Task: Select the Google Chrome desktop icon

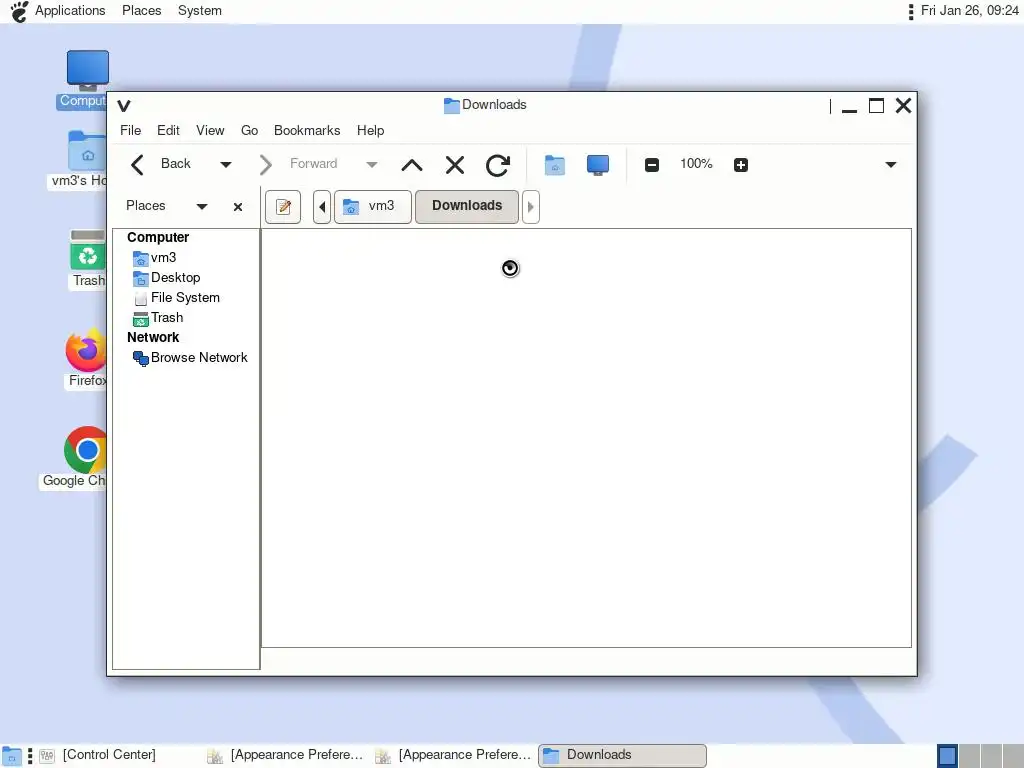Action: click(74, 458)
